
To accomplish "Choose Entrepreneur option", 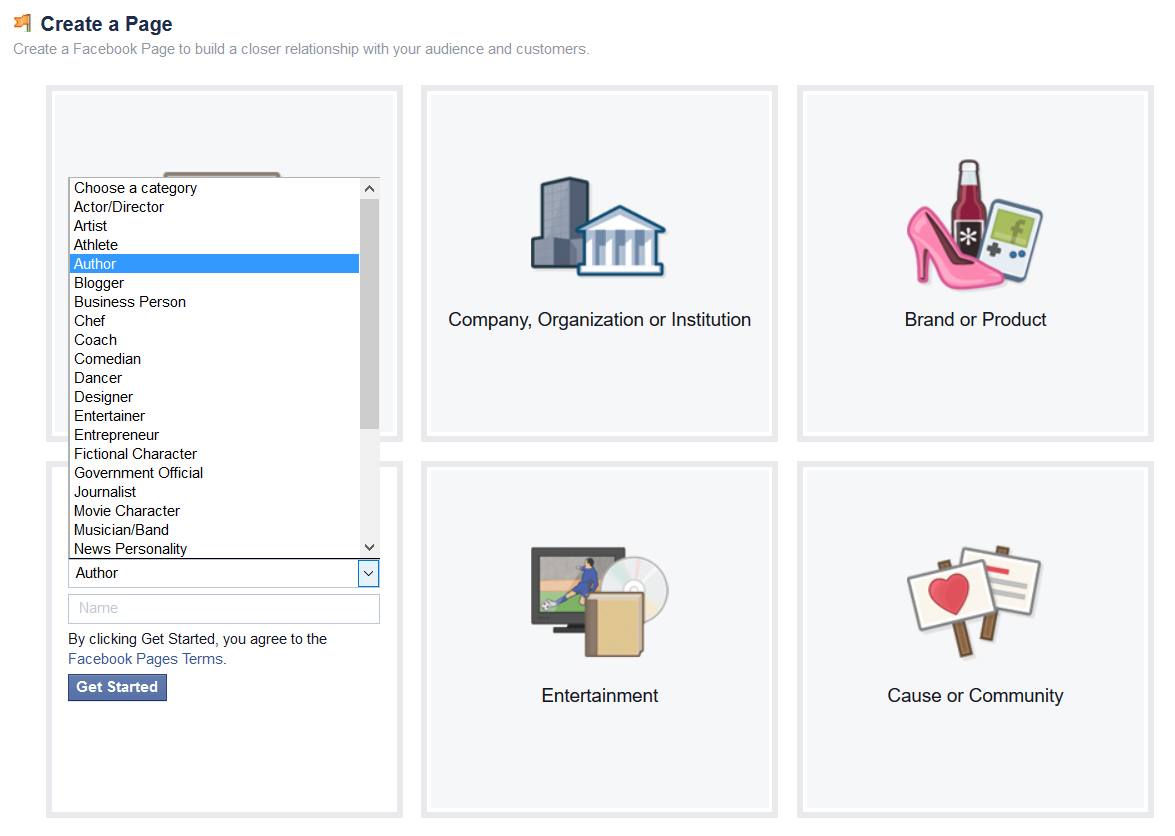I will coord(214,435).
